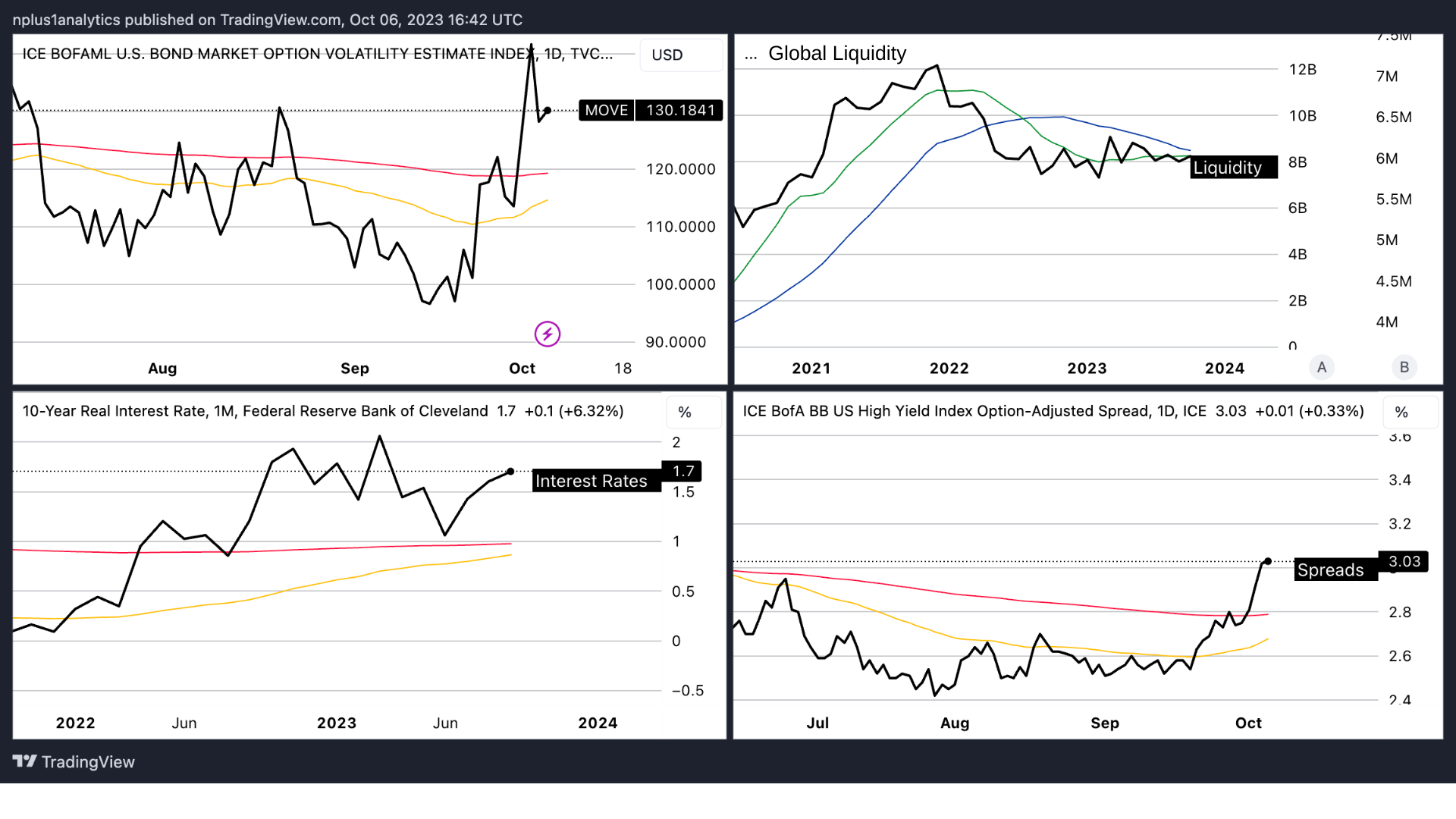Click the B scale button on liquidity chart

[1404, 367]
